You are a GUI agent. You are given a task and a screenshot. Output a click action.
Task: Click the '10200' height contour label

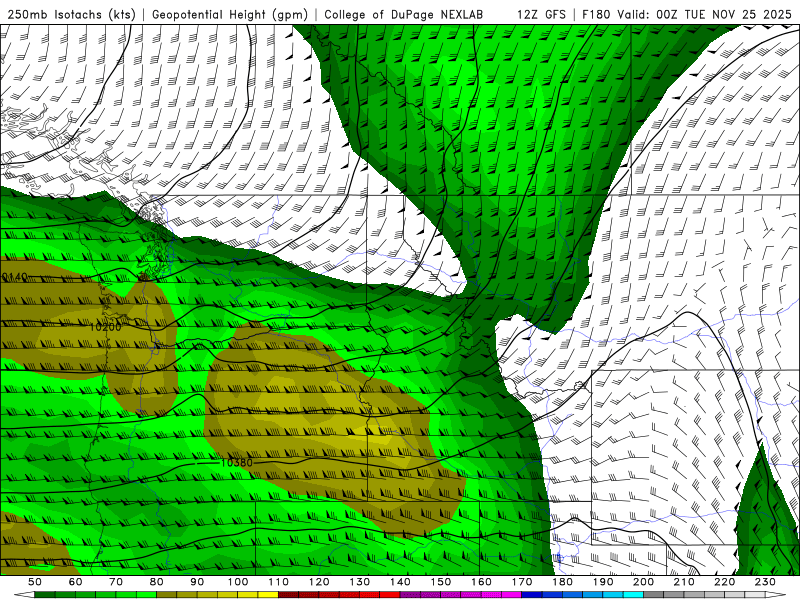[105, 327]
